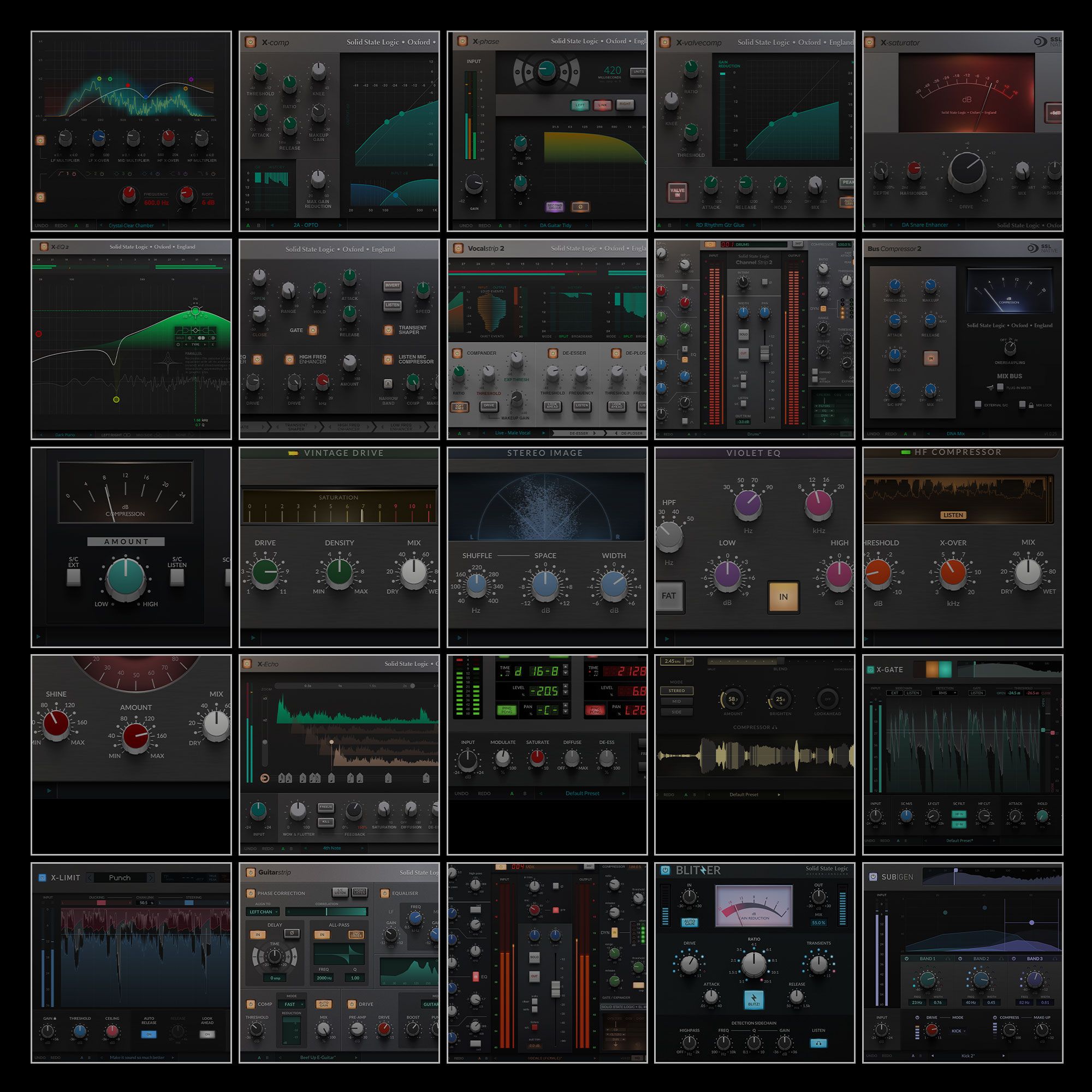Click S/C LISTEN in Guitarstrip phase correction

pos(340,892)
